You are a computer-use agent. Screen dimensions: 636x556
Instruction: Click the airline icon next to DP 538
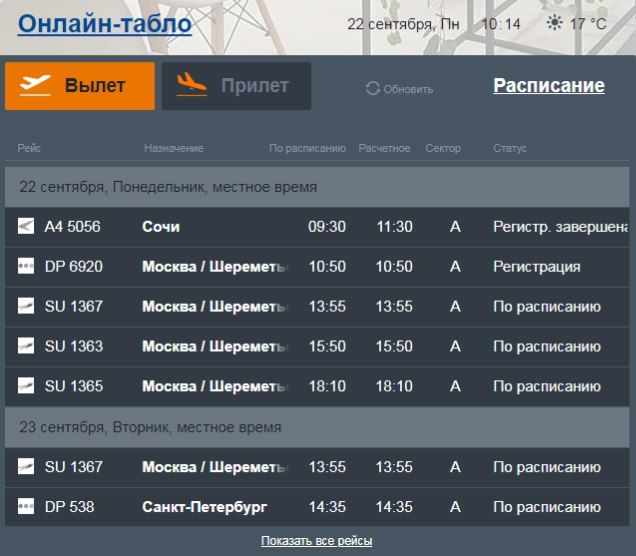pos(26,507)
